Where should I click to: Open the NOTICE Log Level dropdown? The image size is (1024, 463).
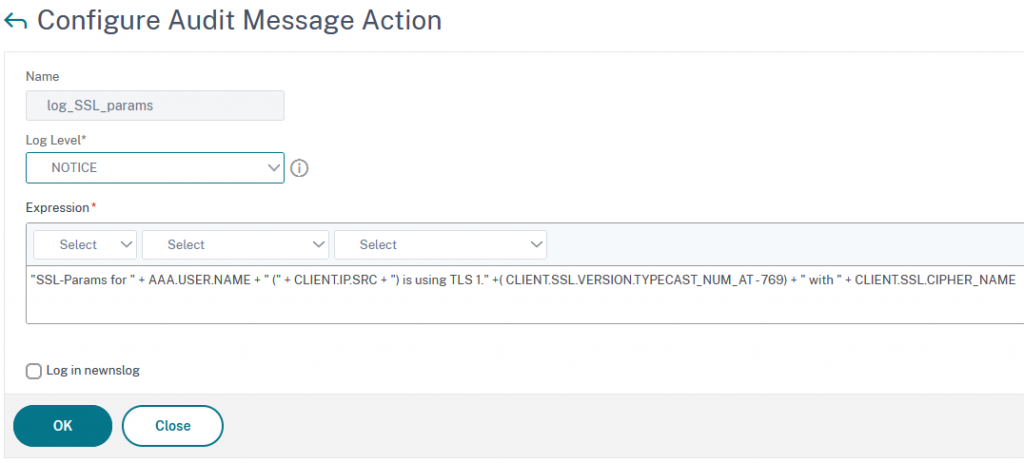155,168
